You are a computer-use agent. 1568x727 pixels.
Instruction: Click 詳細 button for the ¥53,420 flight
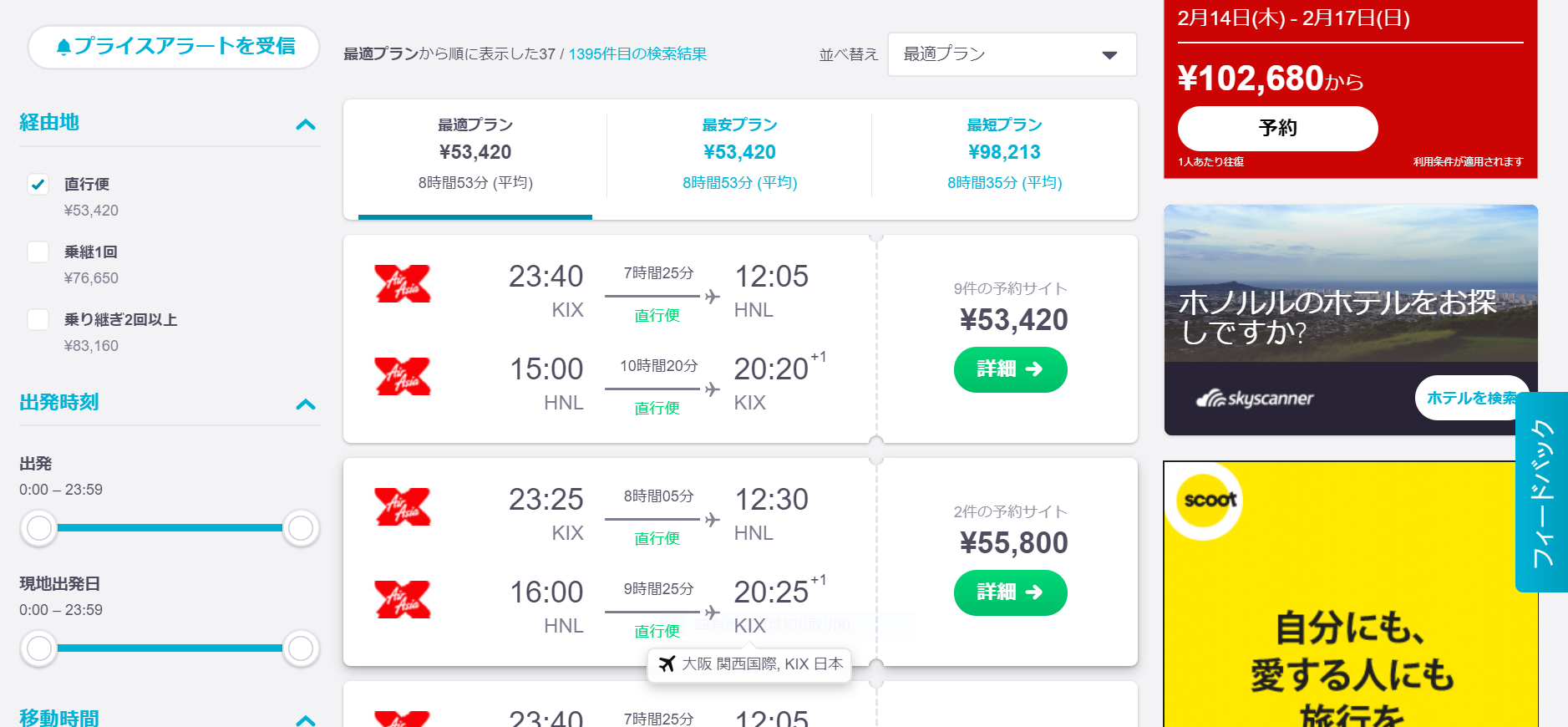[x=1010, y=369]
